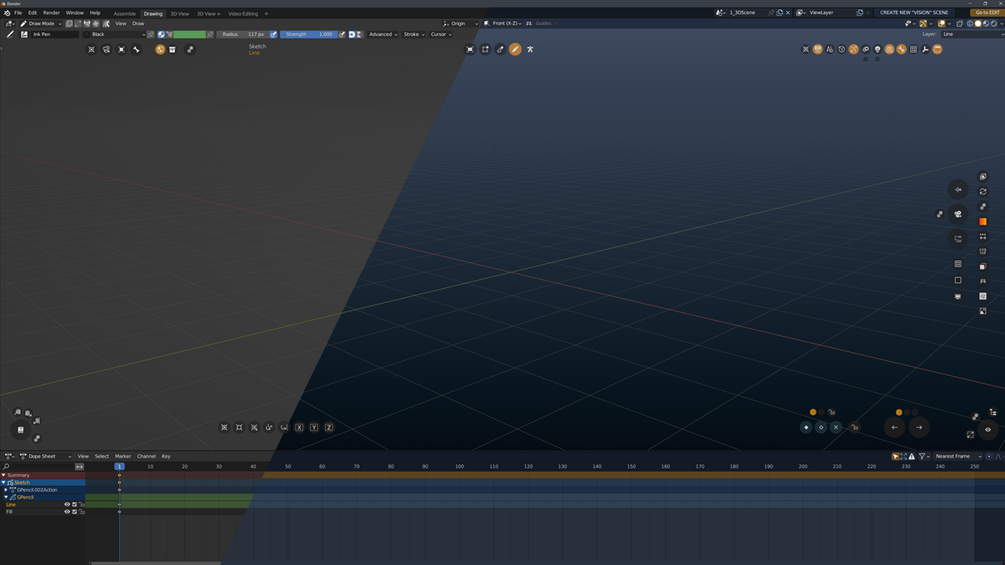1005x565 pixels.
Task: Click the Y axis button at viewport bottom
Action: point(314,427)
